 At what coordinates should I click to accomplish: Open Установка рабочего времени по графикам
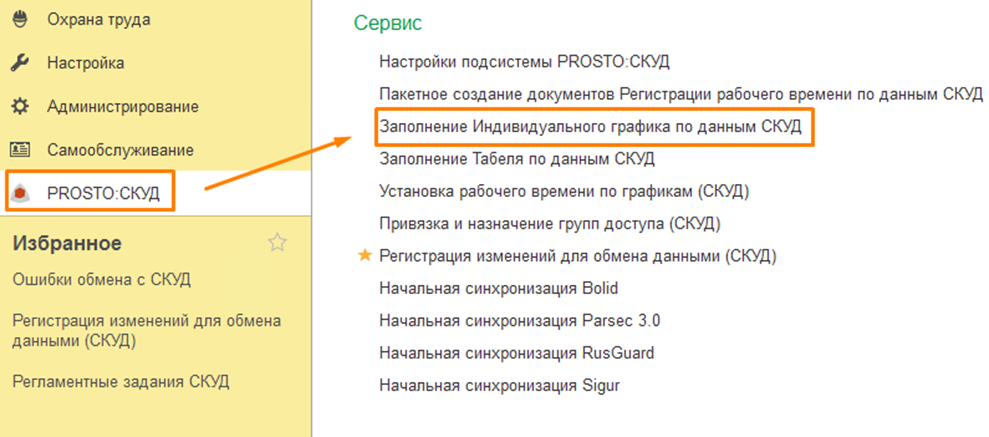pyautogui.click(x=564, y=191)
